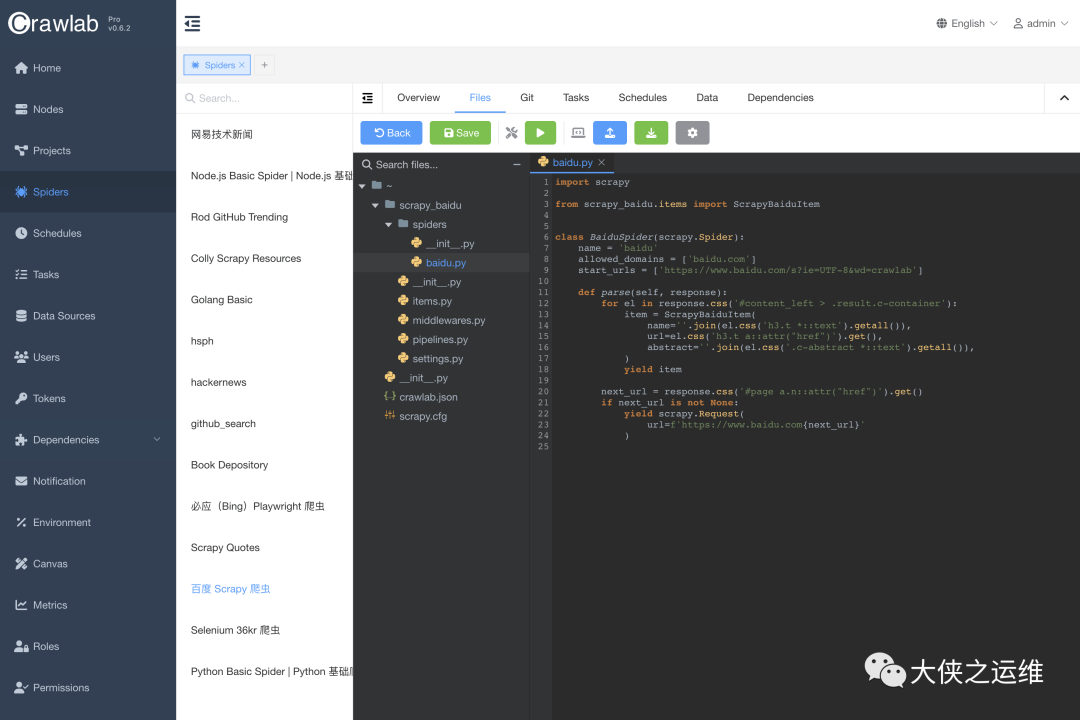The height and width of the screenshot is (720, 1080).
Task: Open the Home page from sidebar
Action: tap(87, 68)
